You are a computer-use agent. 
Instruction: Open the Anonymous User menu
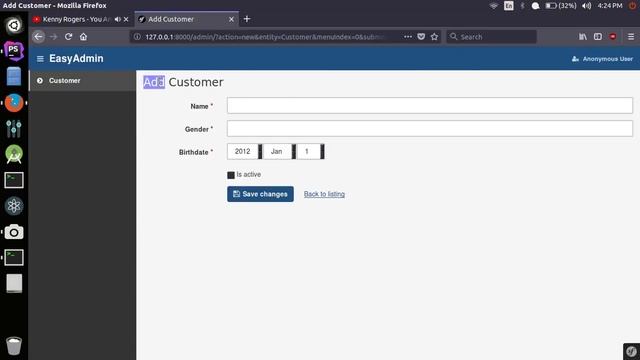click(x=602, y=59)
